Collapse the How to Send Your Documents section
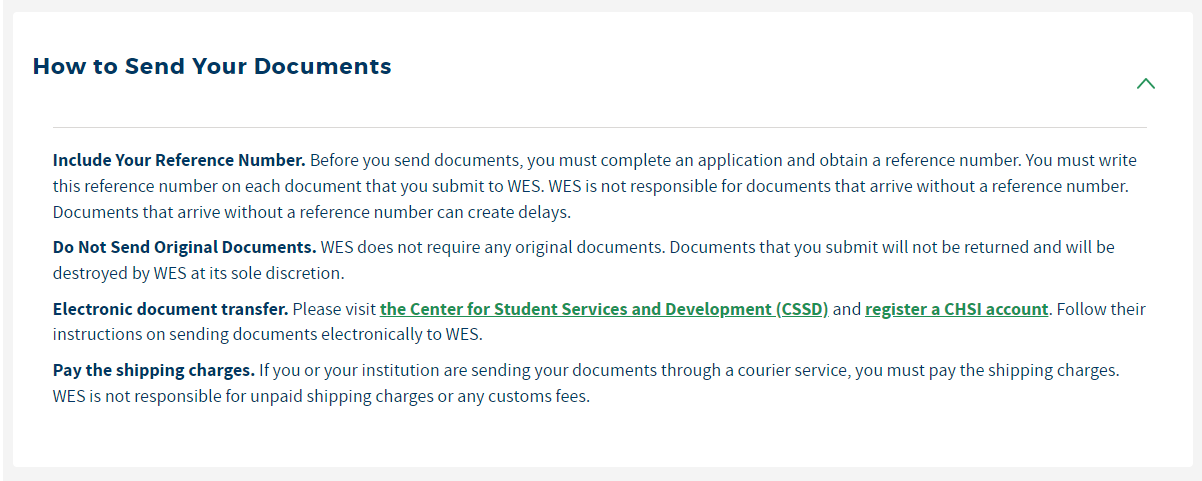 click(1145, 84)
